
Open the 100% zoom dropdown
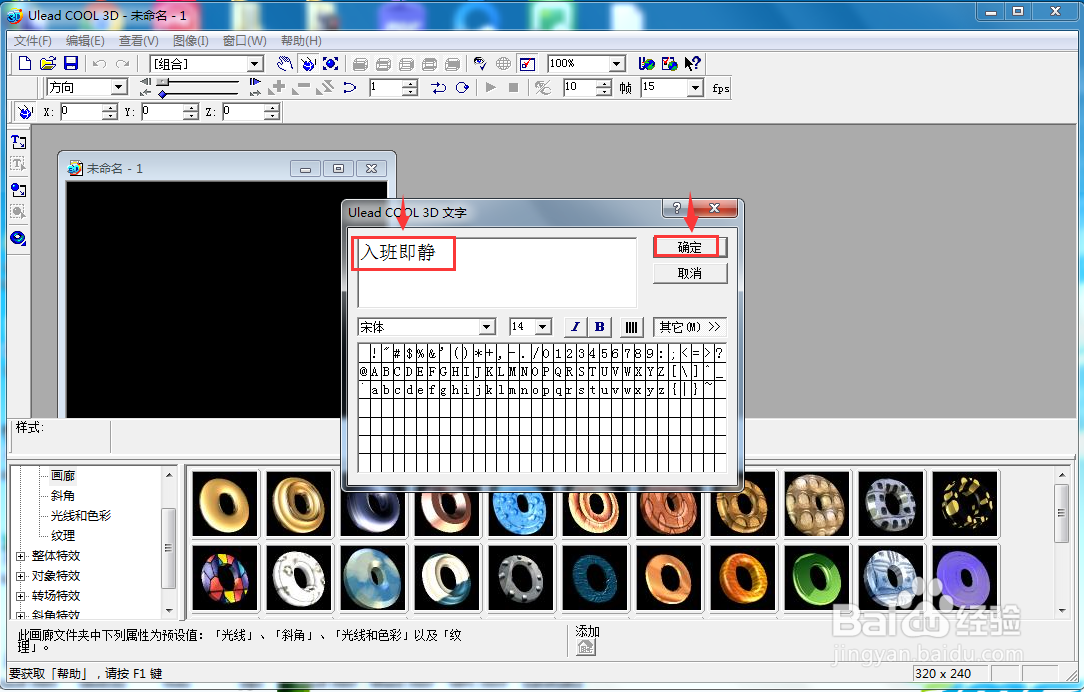pyautogui.click(x=617, y=64)
